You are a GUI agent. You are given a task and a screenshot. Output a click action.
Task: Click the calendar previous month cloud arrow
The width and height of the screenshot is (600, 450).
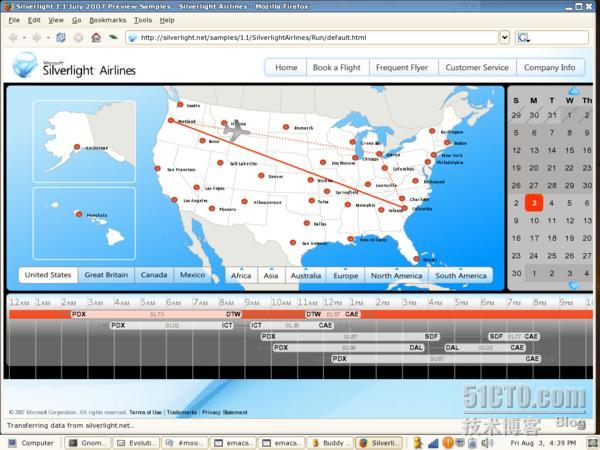pyautogui.click(x=574, y=91)
